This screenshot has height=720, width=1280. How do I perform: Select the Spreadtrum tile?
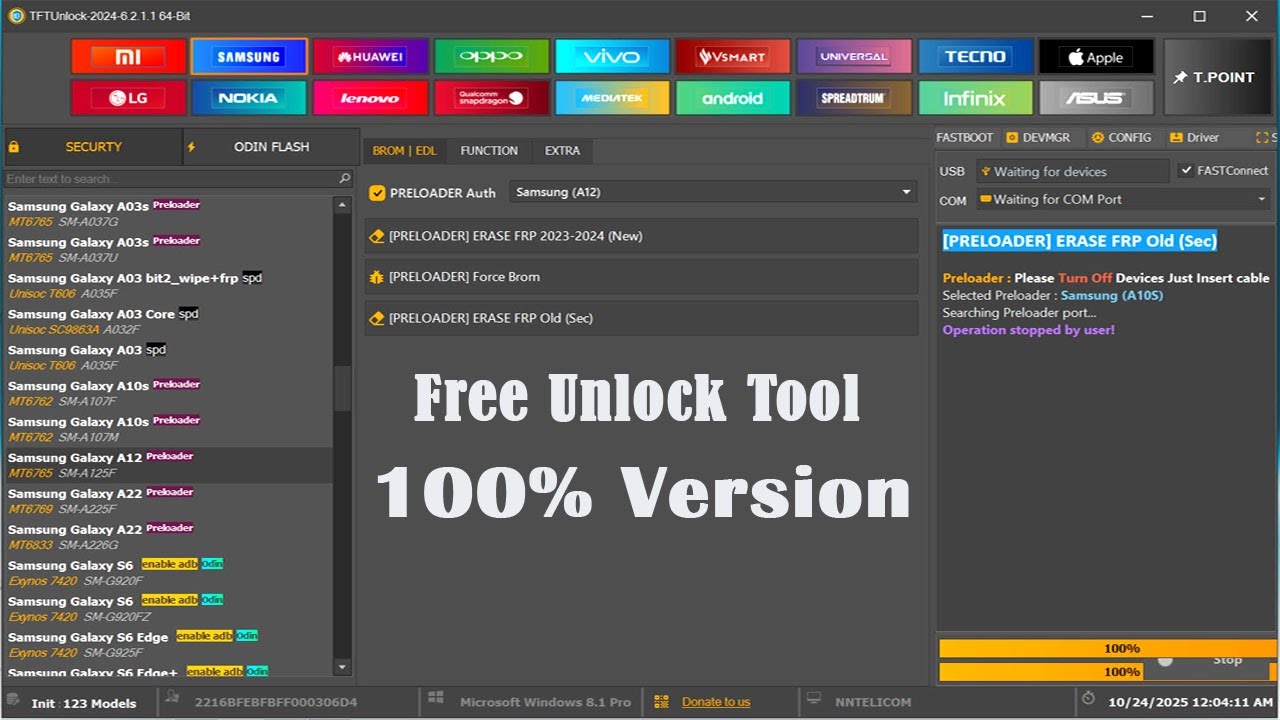coord(854,98)
